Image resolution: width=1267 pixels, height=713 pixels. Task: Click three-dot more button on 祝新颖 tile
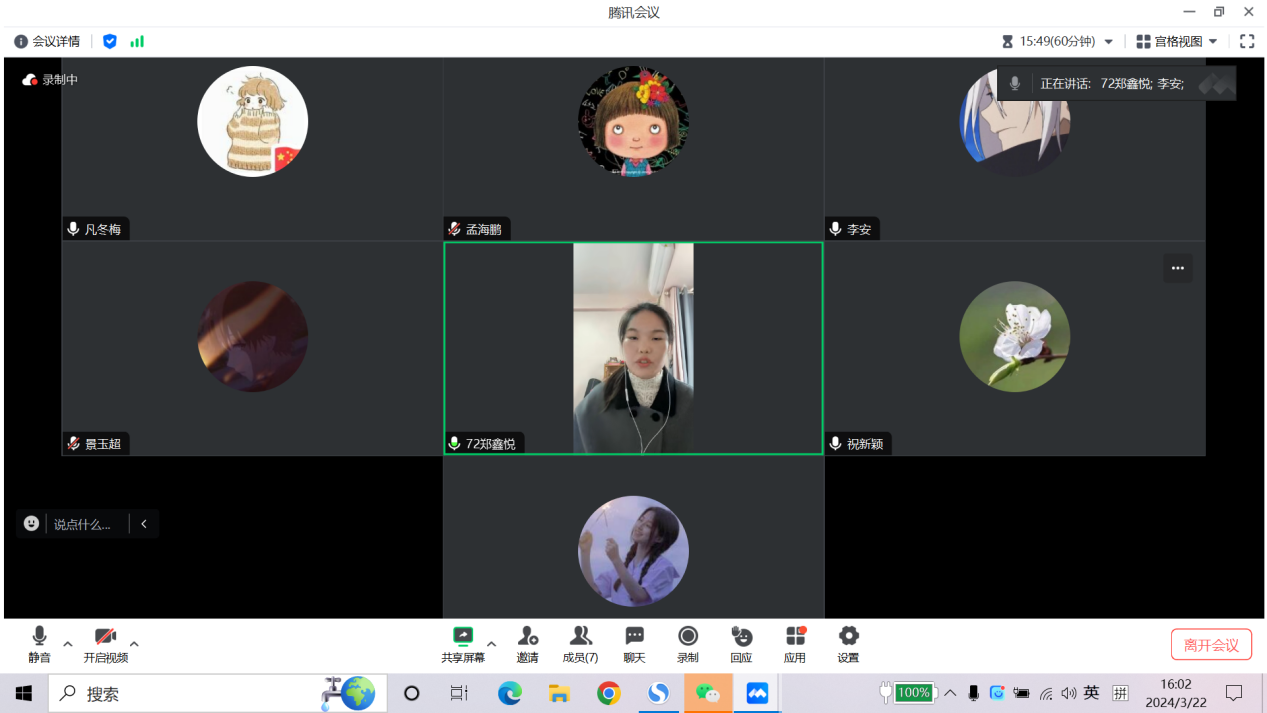coord(1178,268)
